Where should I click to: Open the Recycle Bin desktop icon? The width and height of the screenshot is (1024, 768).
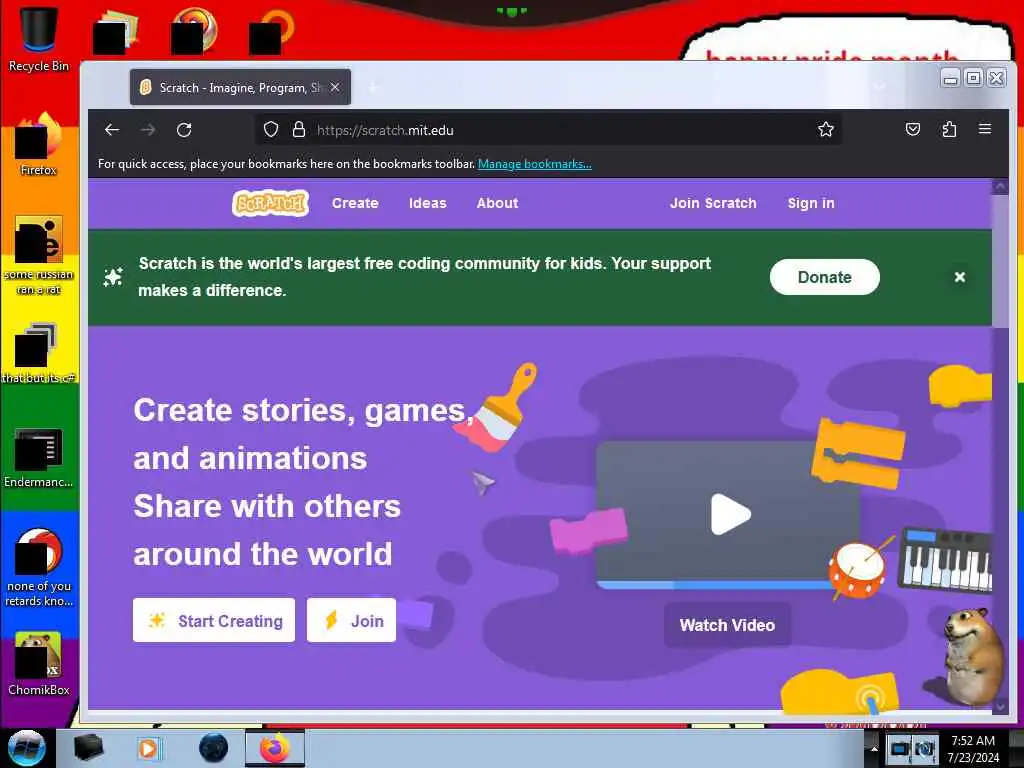click(x=39, y=39)
